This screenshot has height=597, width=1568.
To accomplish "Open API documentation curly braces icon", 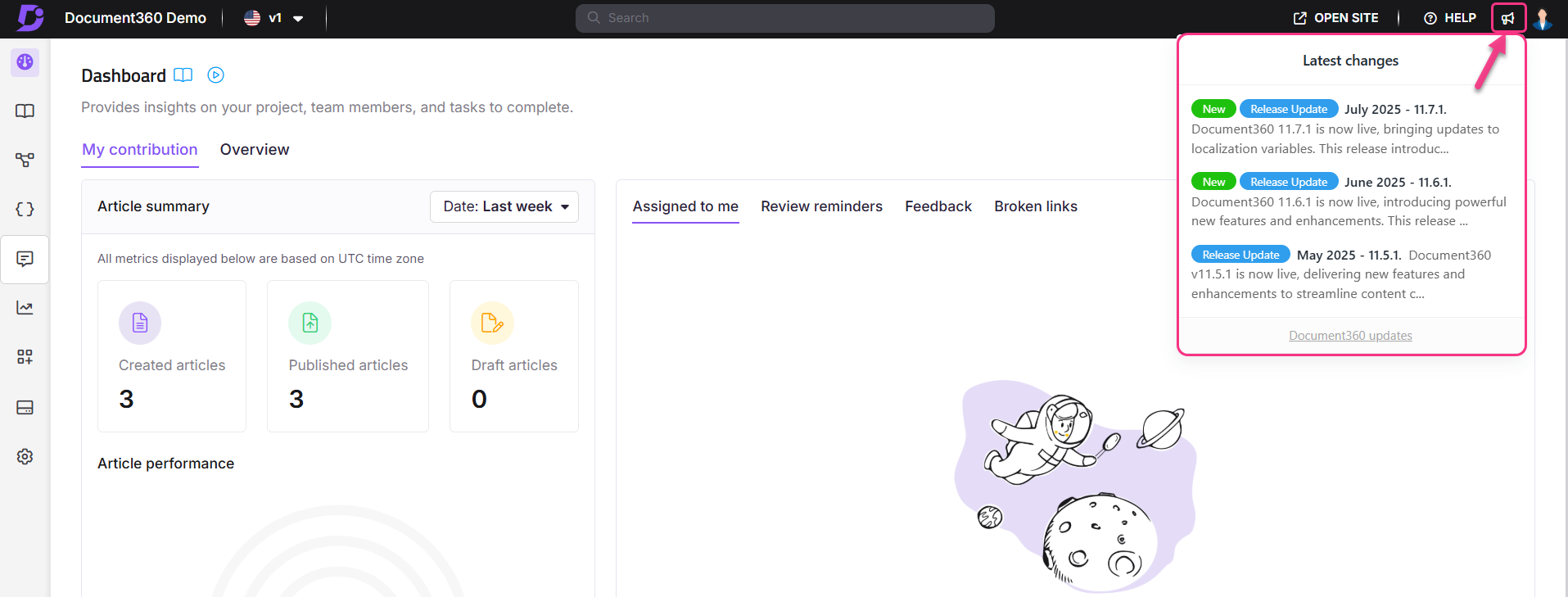I will tap(25, 210).
